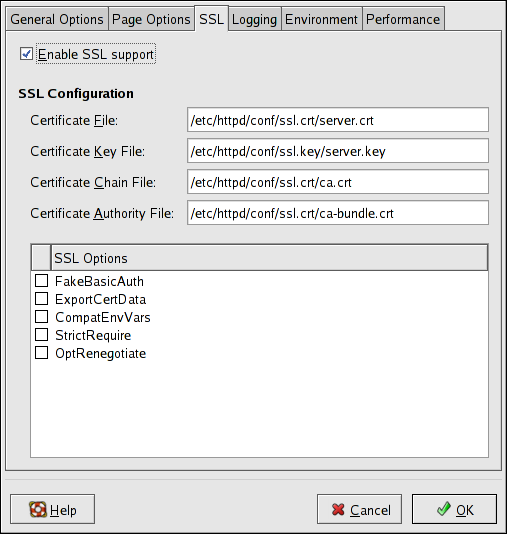Cancel the SSL configuration changes
Viewport: 507px width, 534px height.
pyautogui.click(x=359, y=509)
